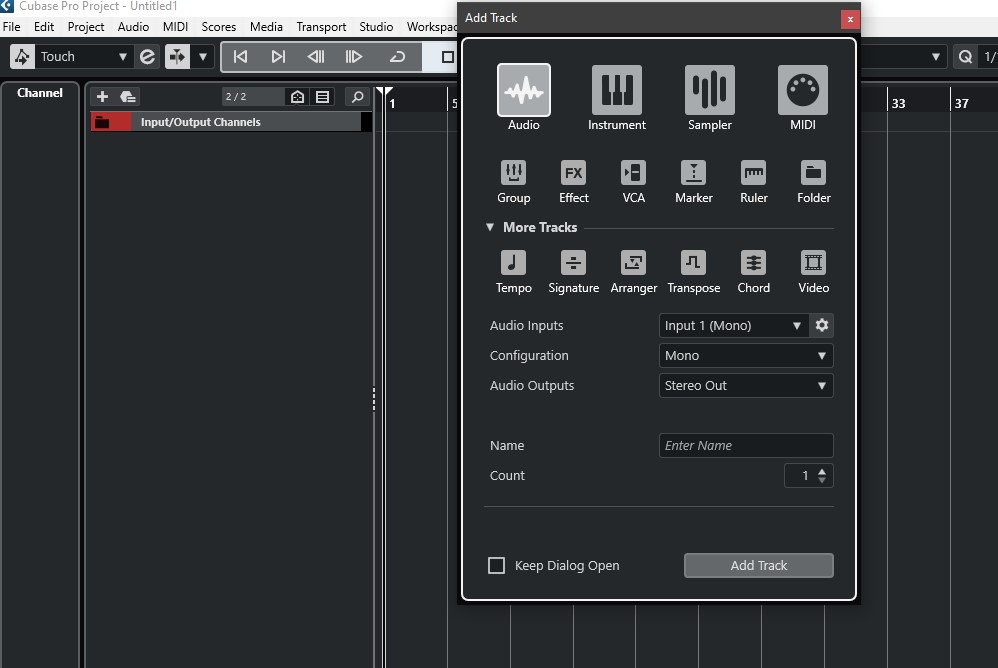Click the Count stepper to change track count
This screenshot has width=998, height=668.
(x=822, y=475)
